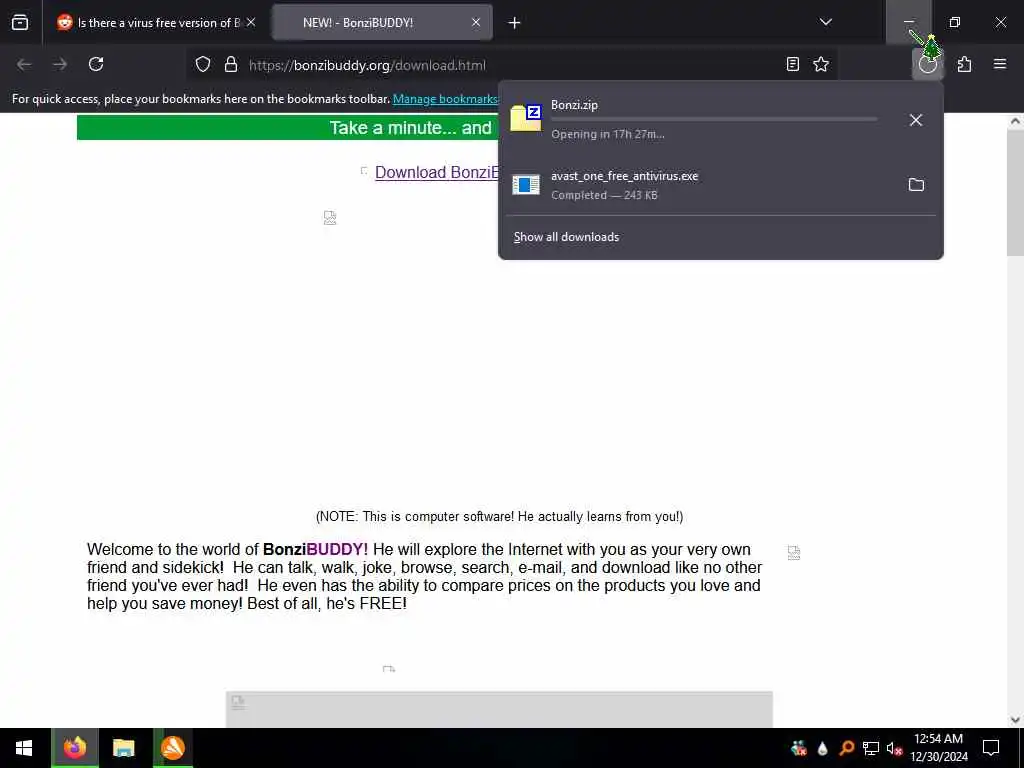Reload the current page
The height and width of the screenshot is (768, 1024).
(96, 64)
